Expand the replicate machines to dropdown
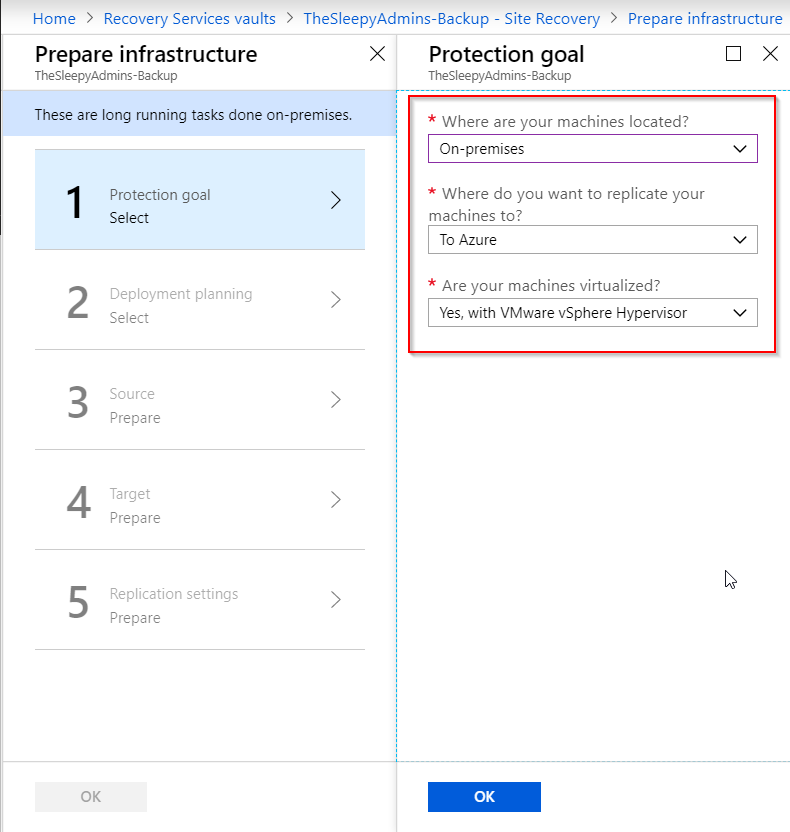 [x=592, y=240]
